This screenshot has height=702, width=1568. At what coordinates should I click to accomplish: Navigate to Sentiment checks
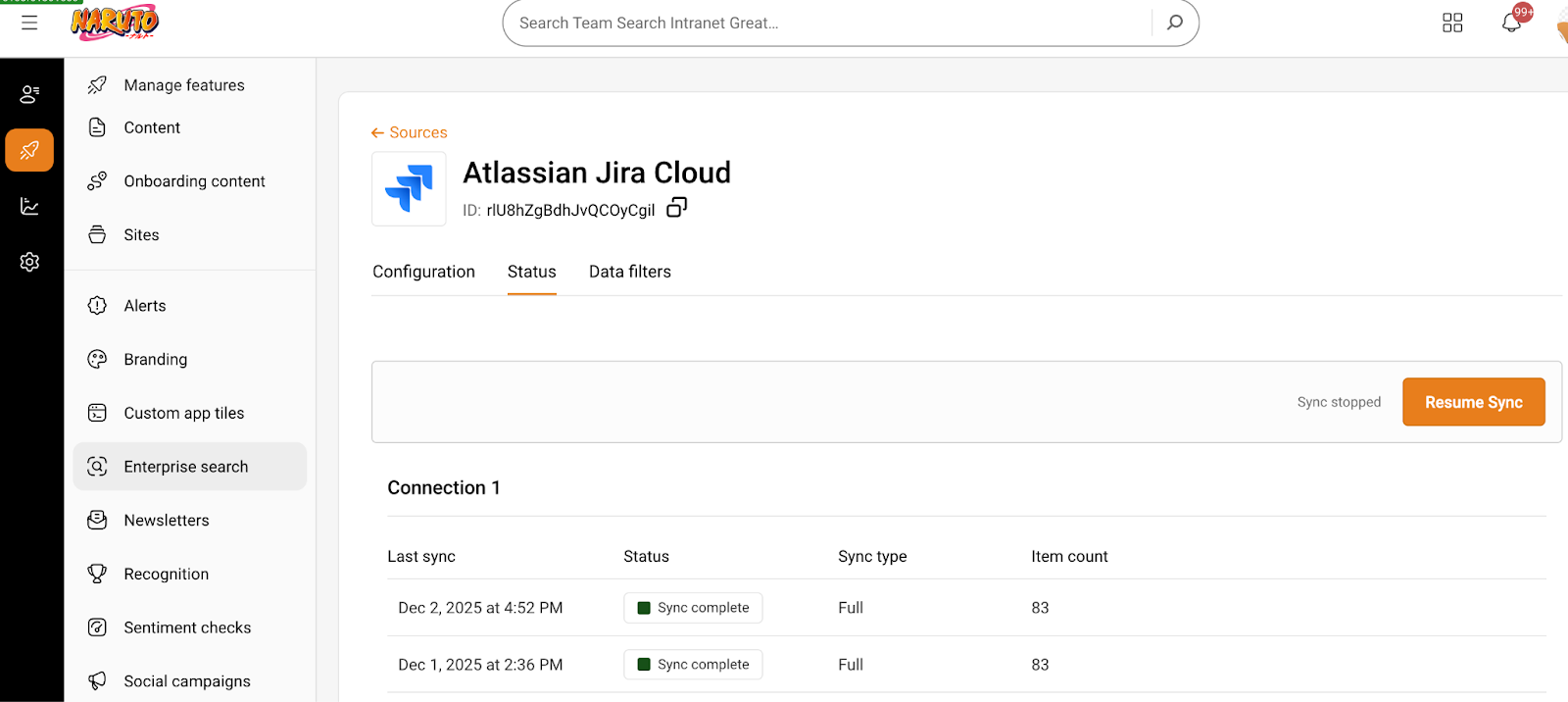click(186, 627)
